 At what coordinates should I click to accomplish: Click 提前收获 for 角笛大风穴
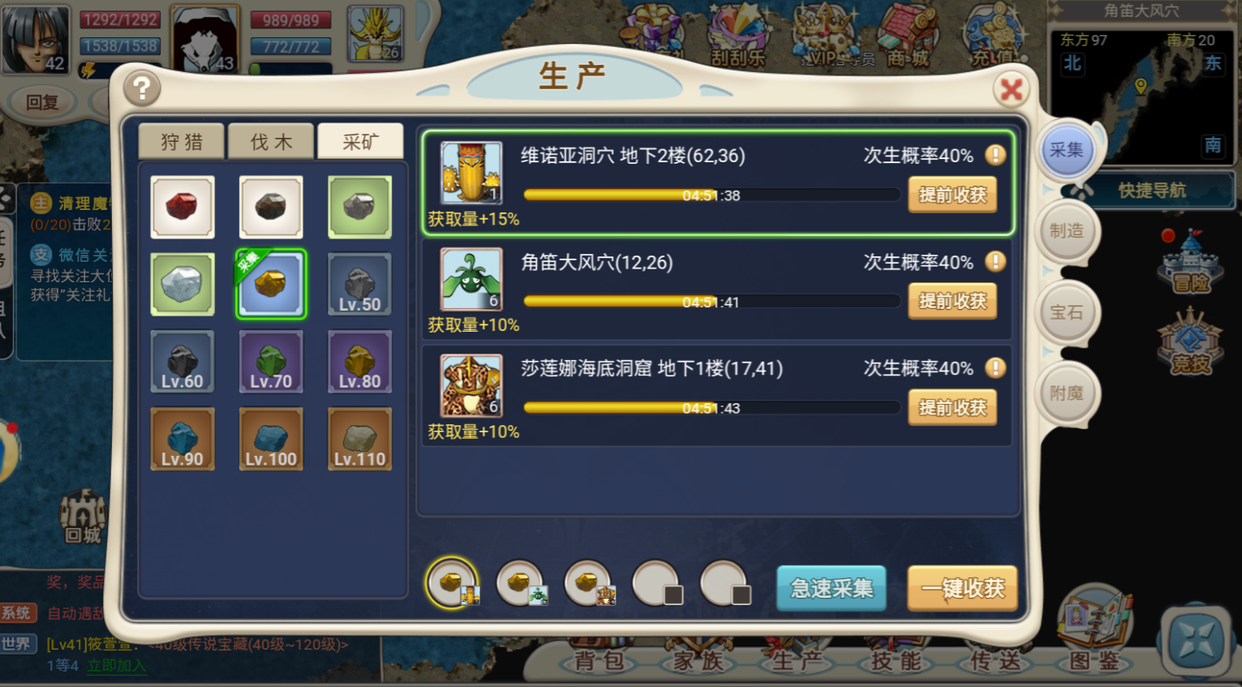point(952,301)
